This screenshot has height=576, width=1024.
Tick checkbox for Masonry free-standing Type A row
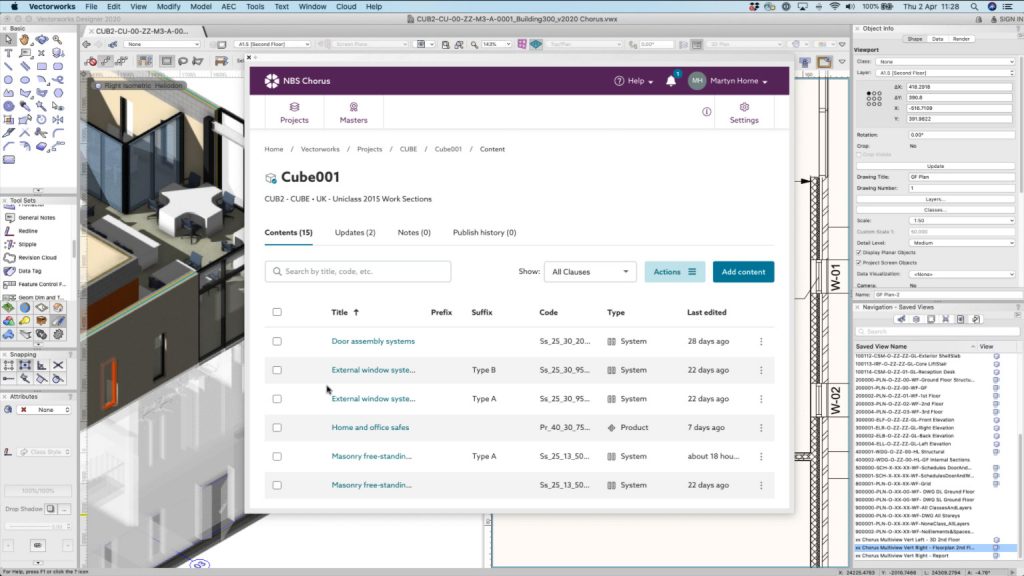(277, 456)
